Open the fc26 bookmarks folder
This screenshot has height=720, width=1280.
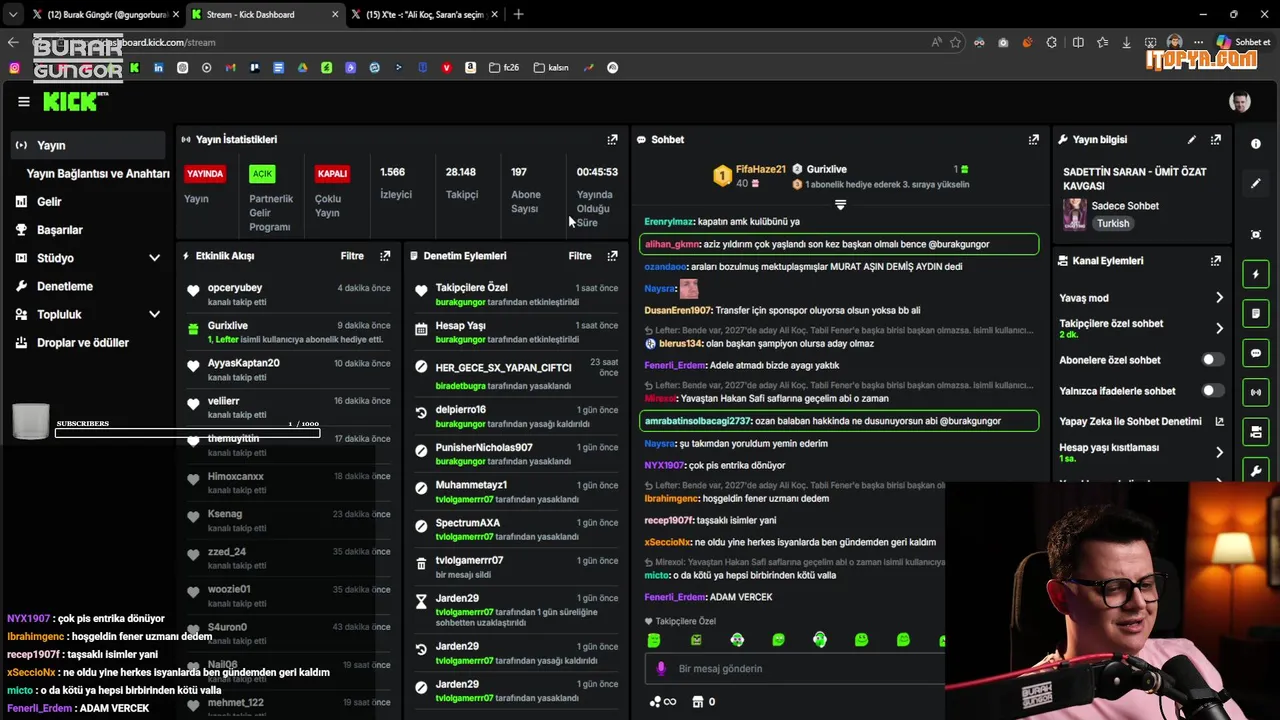[x=505, y=68]
